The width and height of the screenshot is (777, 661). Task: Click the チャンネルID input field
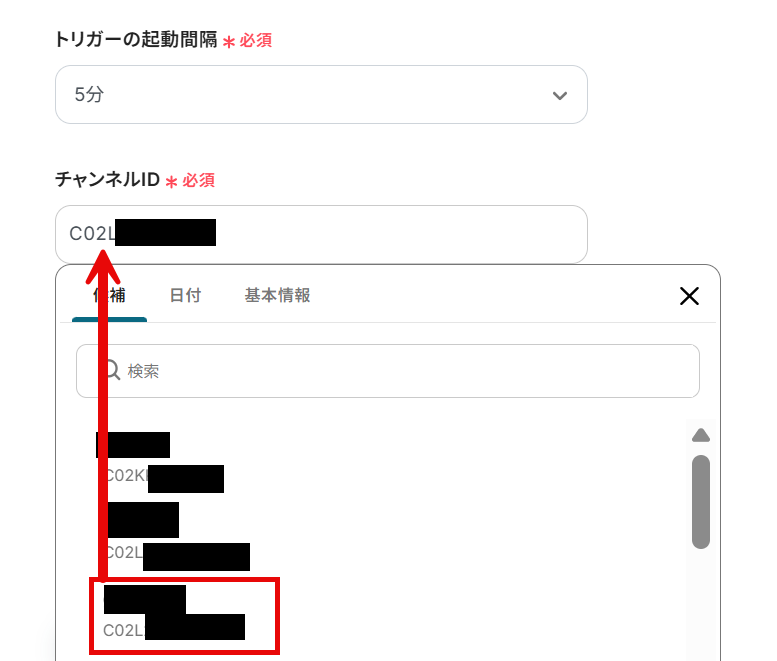pos(321,234)
